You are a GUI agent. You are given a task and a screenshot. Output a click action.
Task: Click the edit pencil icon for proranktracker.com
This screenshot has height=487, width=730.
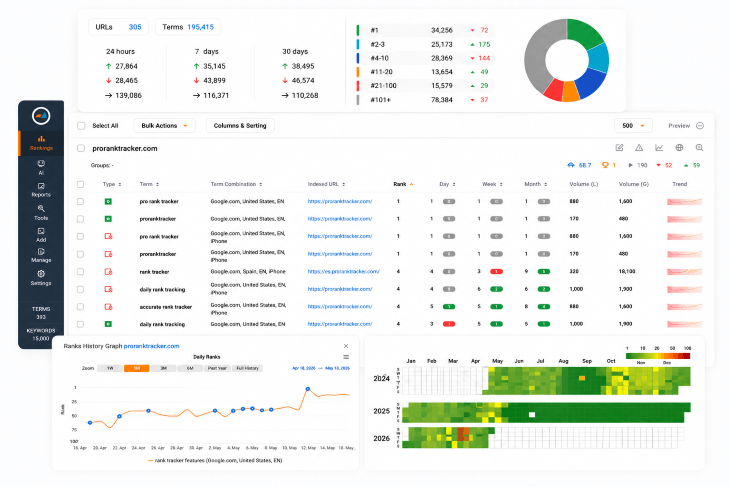coord(619,148)
